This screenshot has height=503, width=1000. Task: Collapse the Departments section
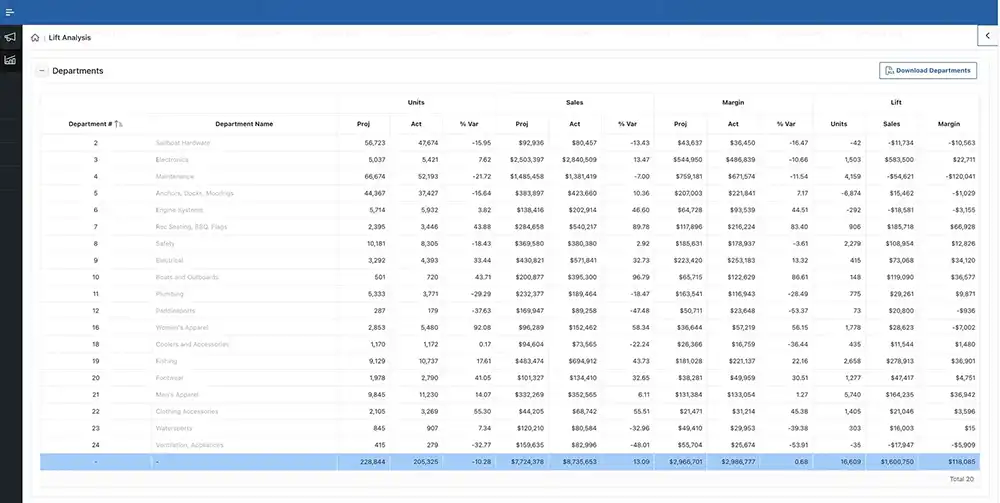pyautogui.click(x=41, y=71)
